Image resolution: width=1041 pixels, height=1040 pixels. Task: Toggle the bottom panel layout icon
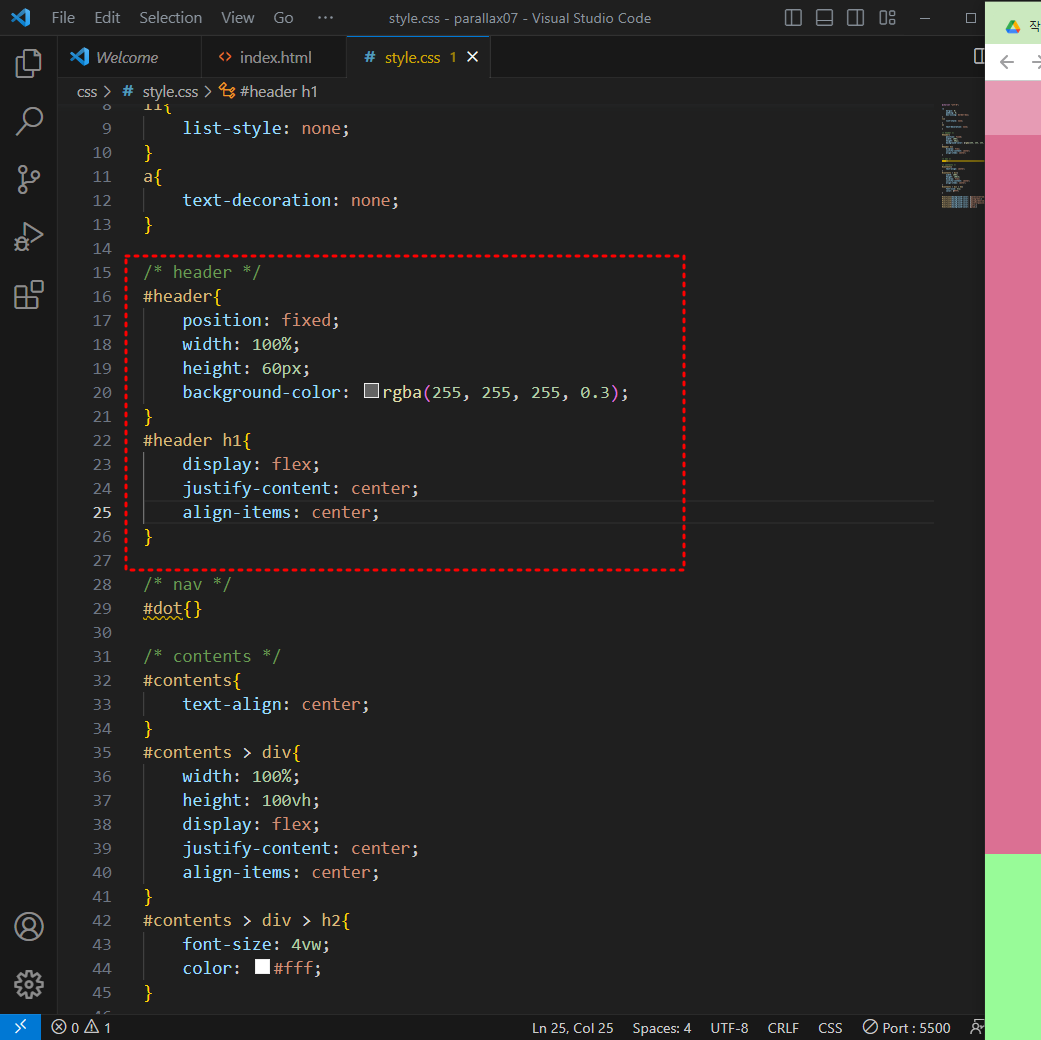tap(824, 18)
